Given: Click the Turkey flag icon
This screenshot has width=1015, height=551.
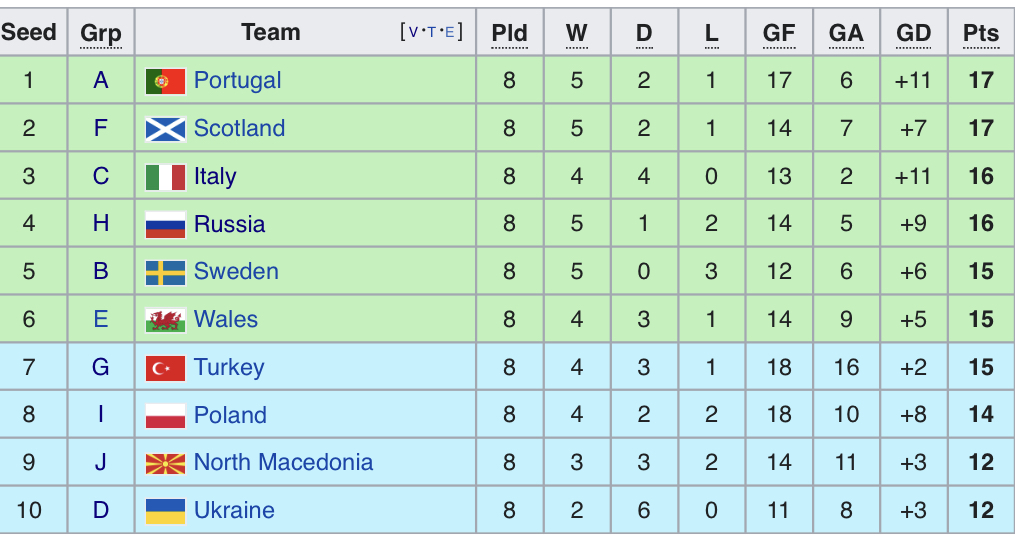Looking at the screenshot, I should (x=165, y=368).
